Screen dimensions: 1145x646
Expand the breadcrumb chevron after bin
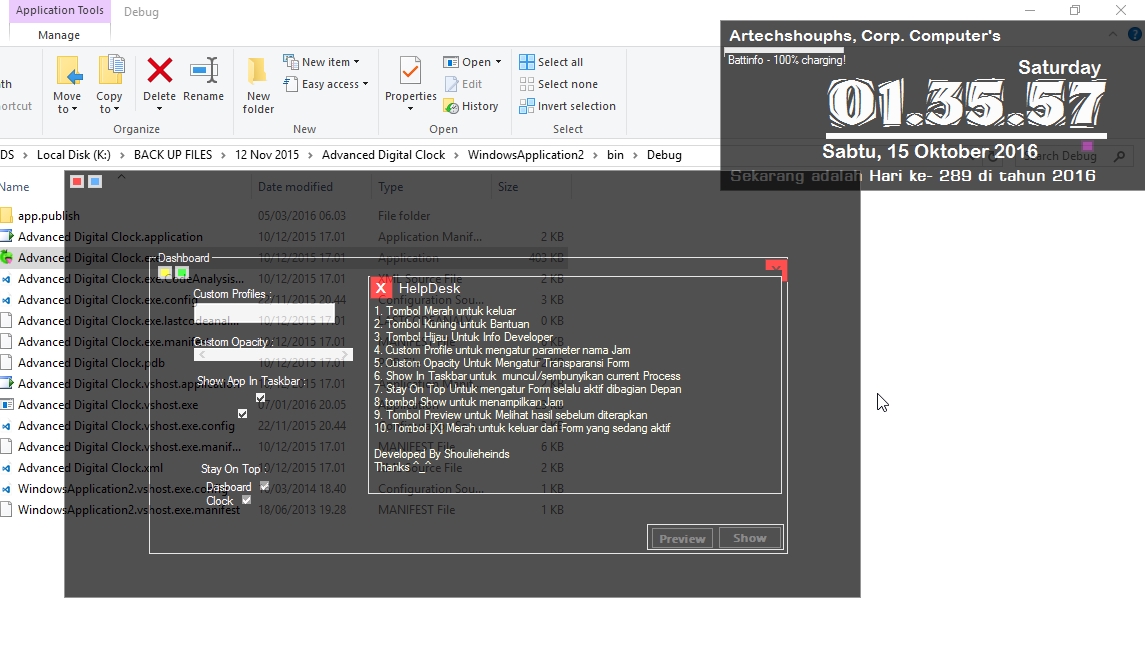(x=635, y=155)
